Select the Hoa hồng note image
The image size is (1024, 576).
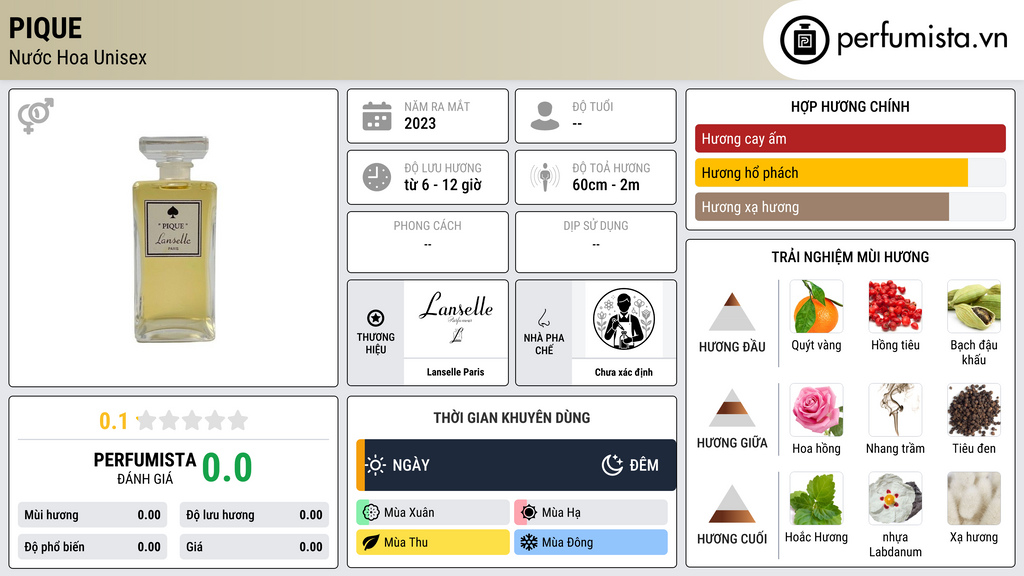816,410
